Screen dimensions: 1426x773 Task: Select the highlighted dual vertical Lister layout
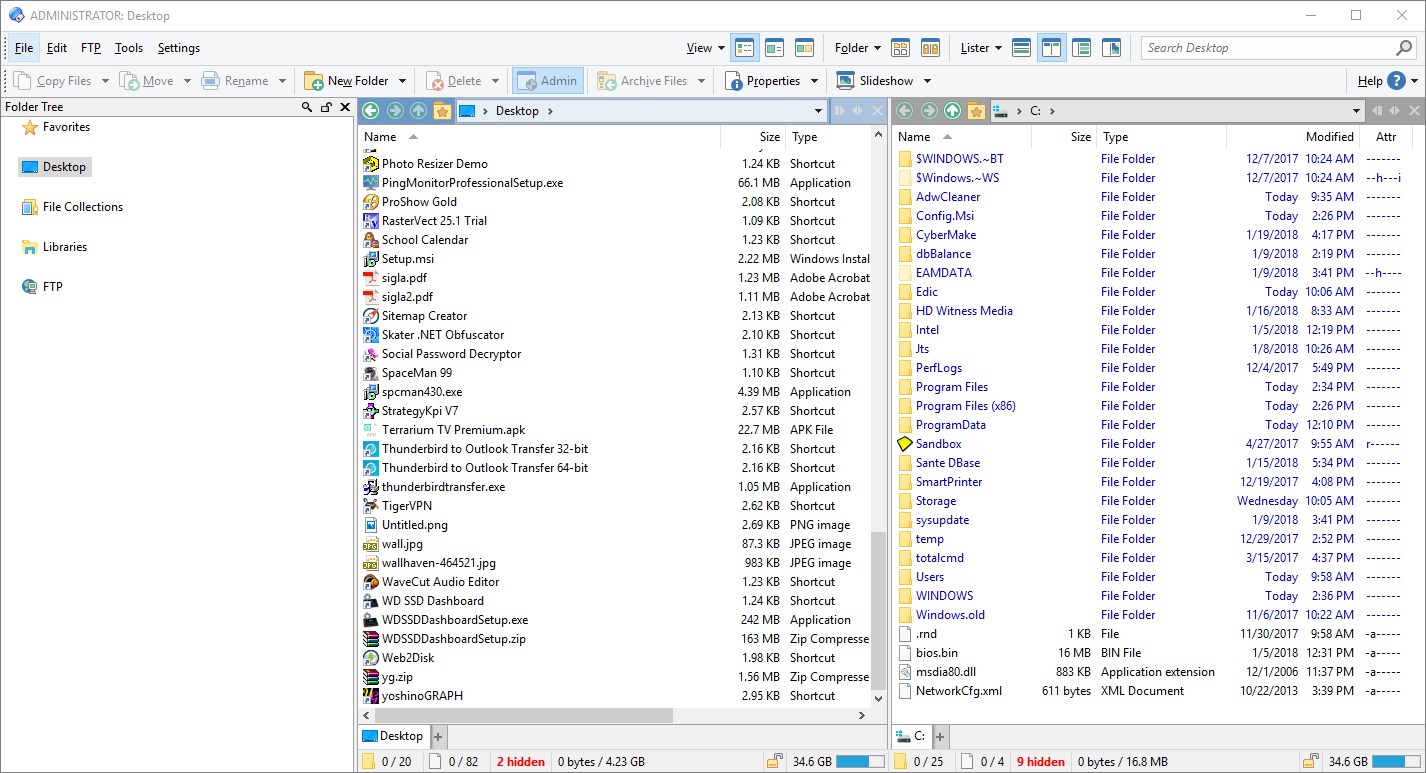[1051, 48]
